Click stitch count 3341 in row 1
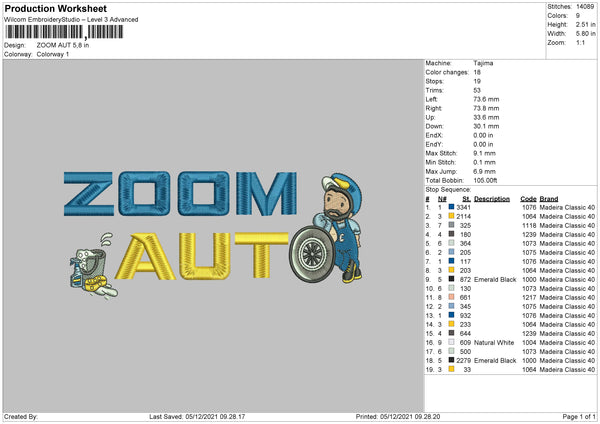Screen dimensions: 600x424 [x=463, y=207]
